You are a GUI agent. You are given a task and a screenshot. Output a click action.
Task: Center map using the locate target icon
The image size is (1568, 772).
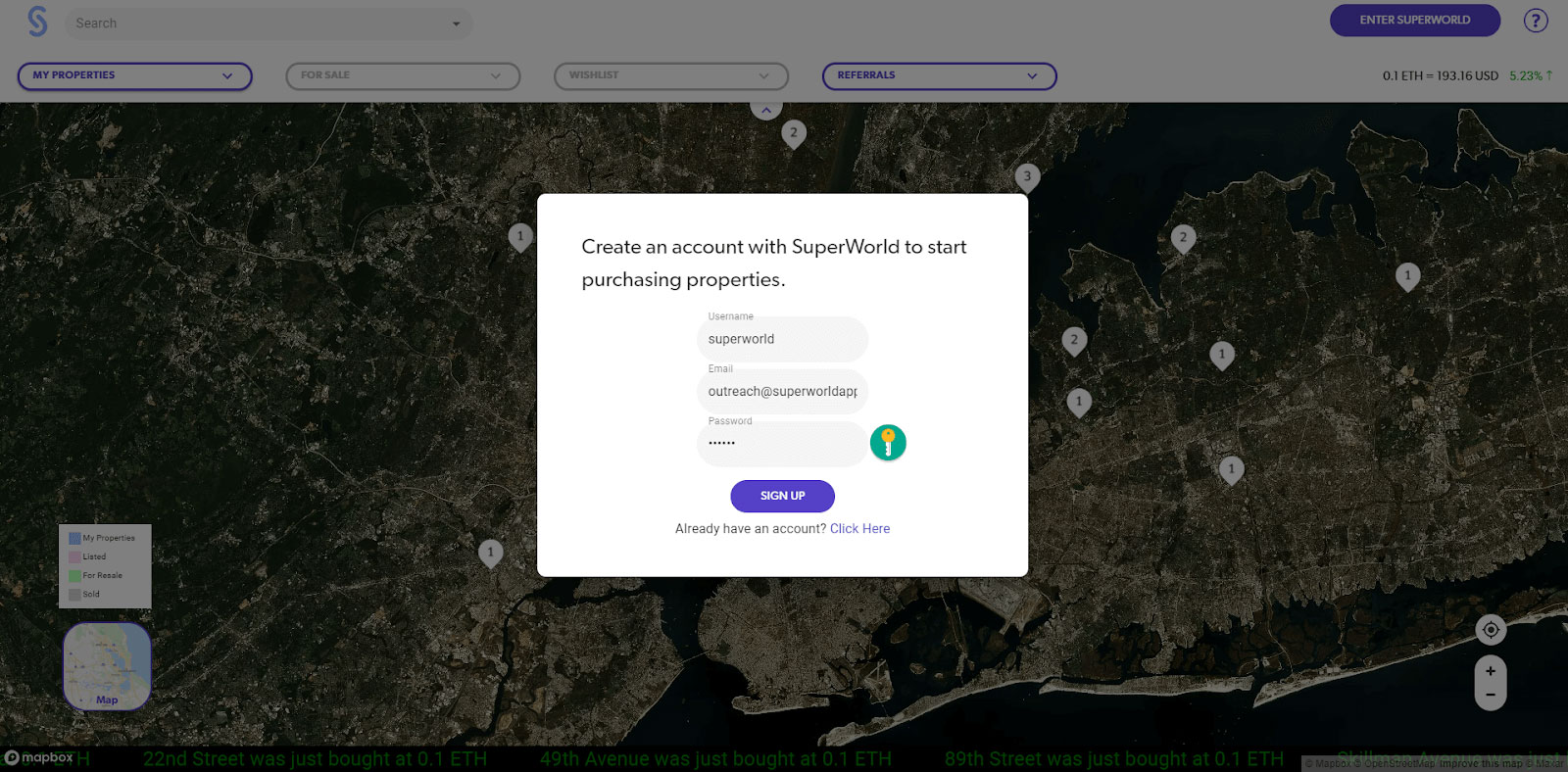[1491, 630]
